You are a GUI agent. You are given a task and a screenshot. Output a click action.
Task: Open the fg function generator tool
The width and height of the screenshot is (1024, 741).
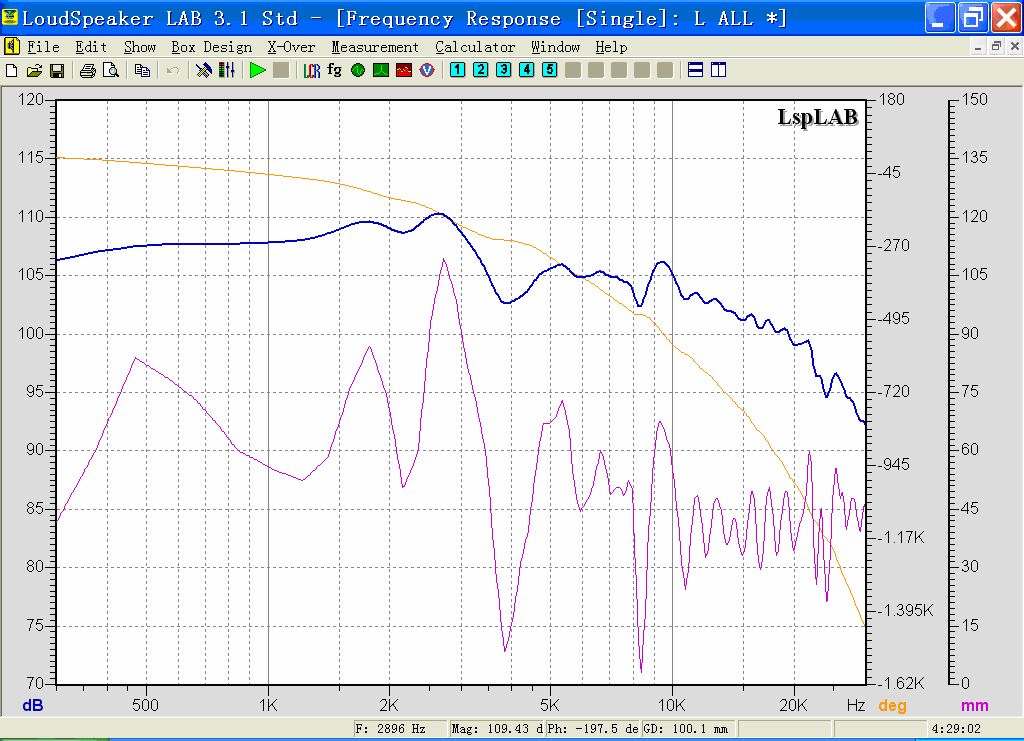334,70
